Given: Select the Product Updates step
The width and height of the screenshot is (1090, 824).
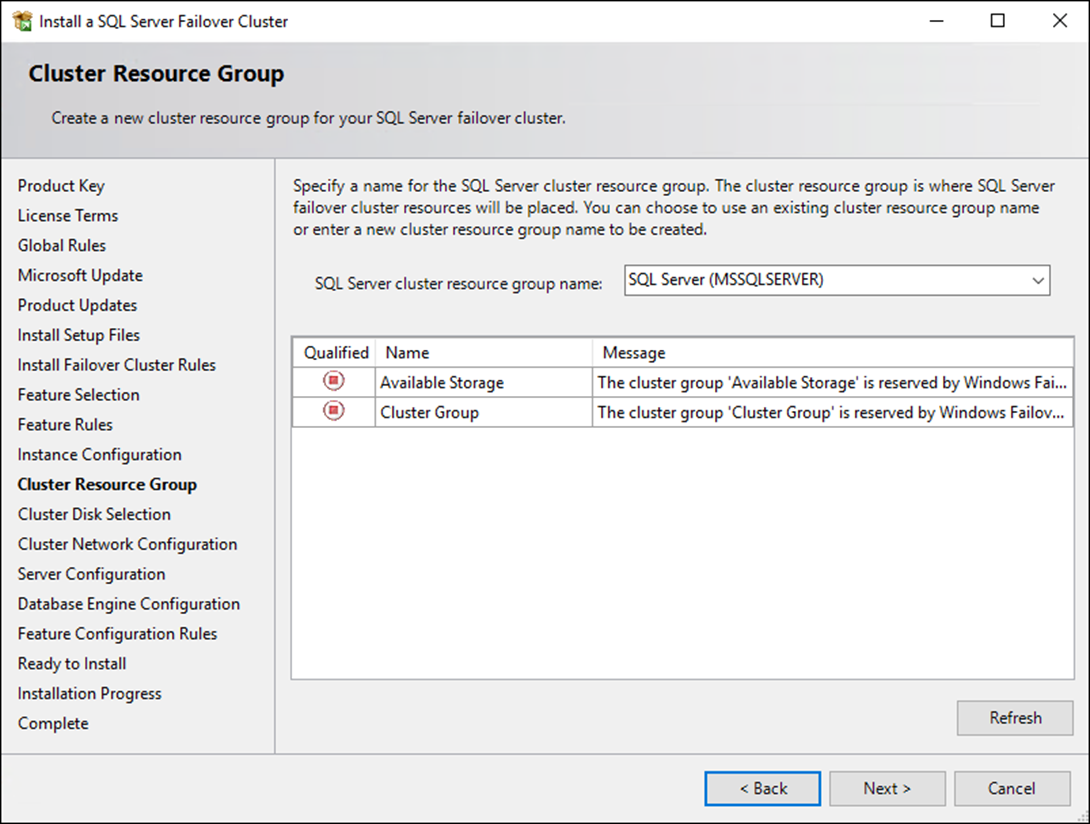Looking at the screenshot, I should click(77, 305).
